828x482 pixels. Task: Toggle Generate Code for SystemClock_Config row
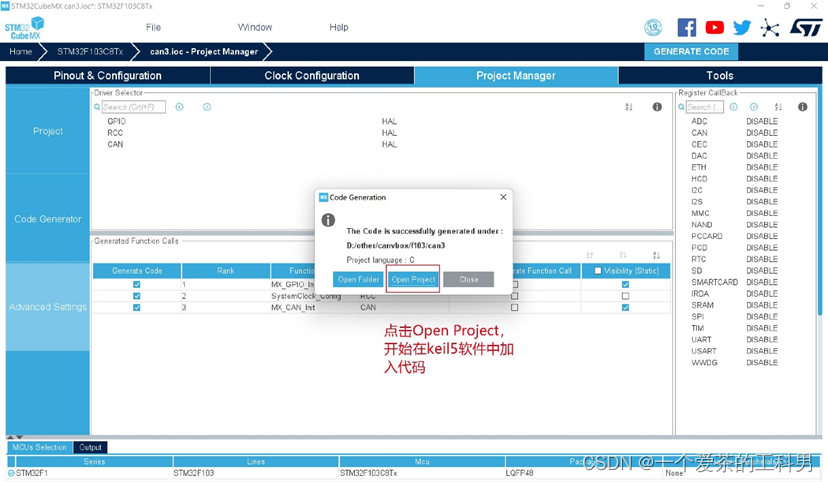[x=137, y=296]
